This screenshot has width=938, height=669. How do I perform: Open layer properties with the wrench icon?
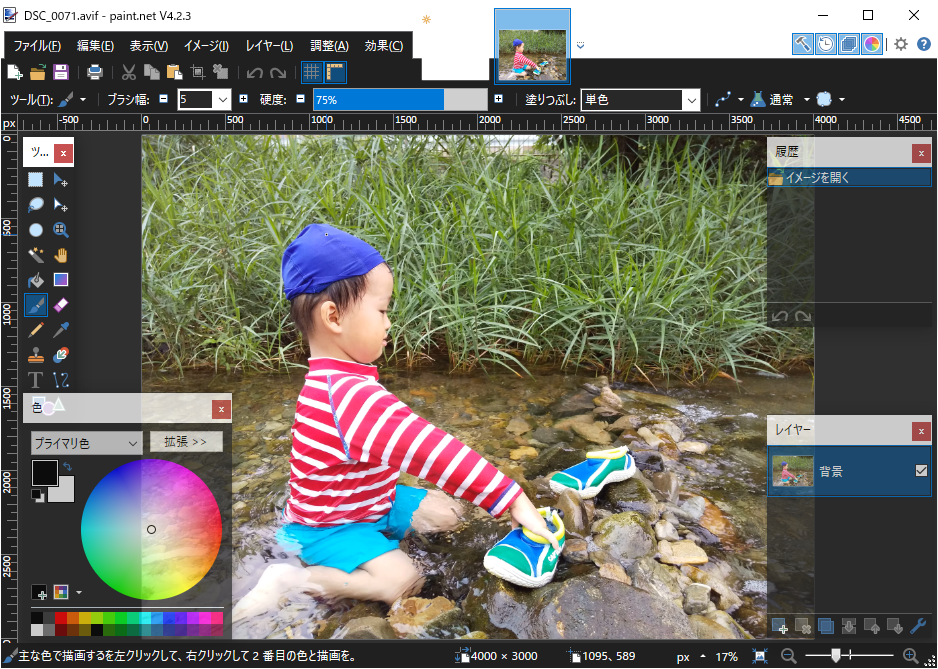pyautogui.click(x=919, y=626)
